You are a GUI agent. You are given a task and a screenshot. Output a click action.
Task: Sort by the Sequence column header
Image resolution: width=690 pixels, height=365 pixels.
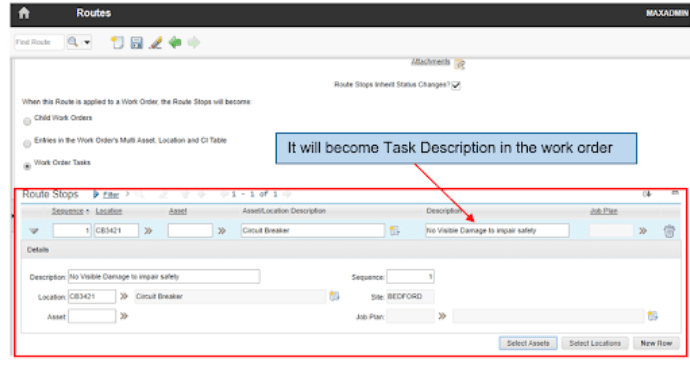click(x=67, y=211)
